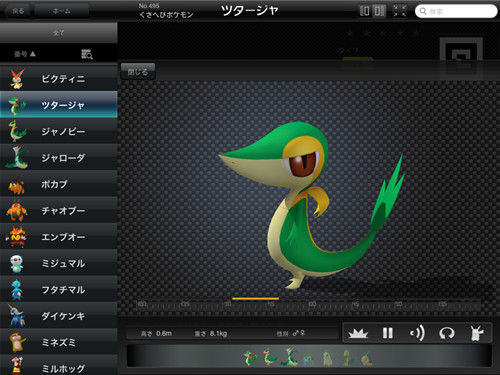Screen dimensions: 500x375
Task: Select ミネズミ in the Pokémon list
Action: [x=59, y=342]
